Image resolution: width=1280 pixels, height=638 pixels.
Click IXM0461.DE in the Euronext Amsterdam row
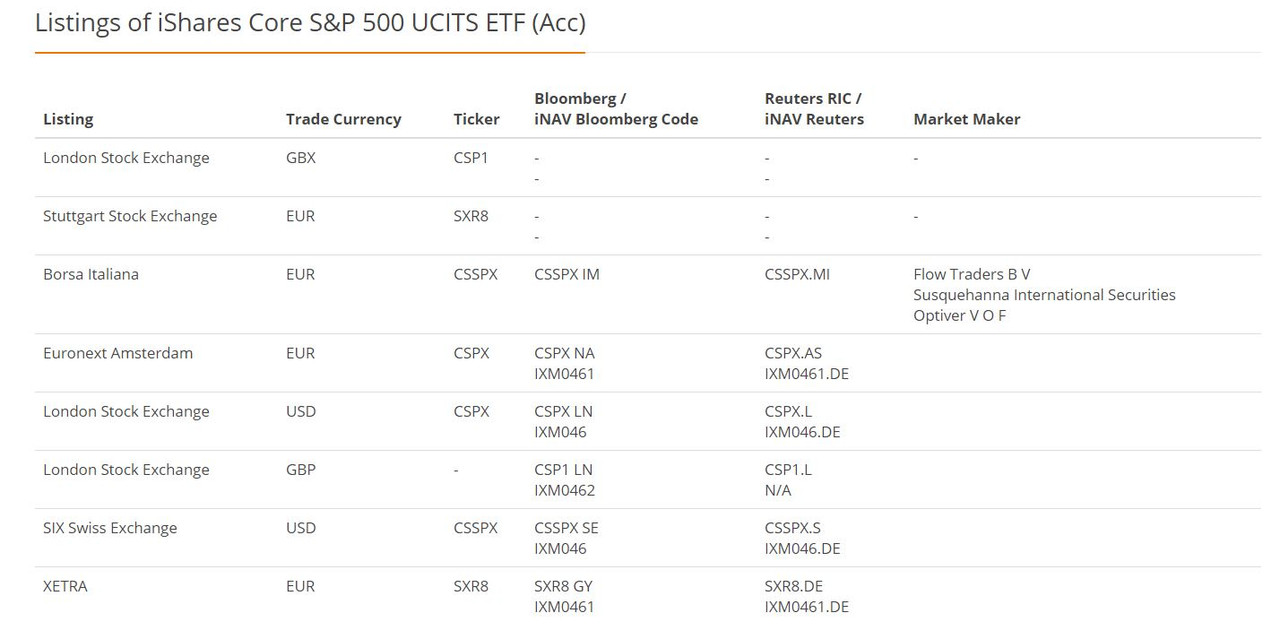[806, 374]
